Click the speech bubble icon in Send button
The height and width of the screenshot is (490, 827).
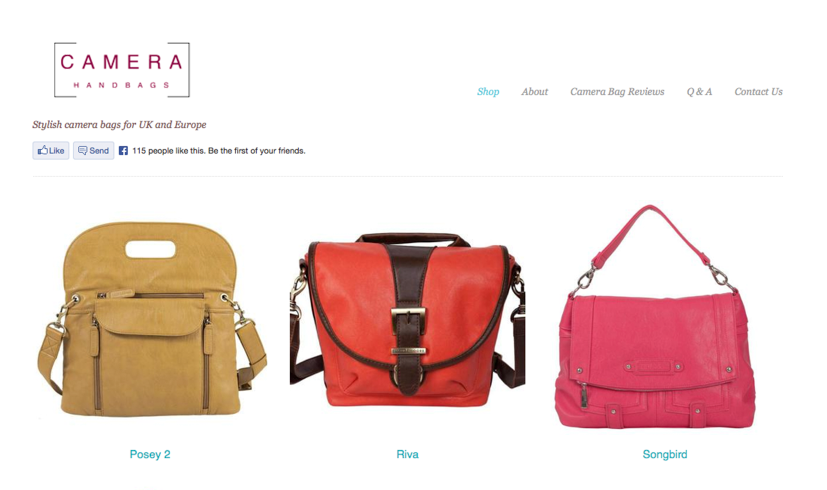tap(82, 150)
